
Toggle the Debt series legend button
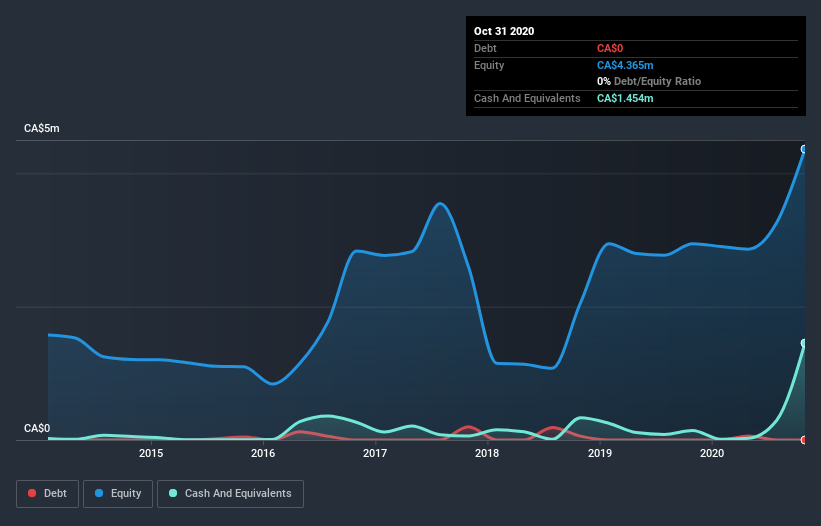[47, 494]
